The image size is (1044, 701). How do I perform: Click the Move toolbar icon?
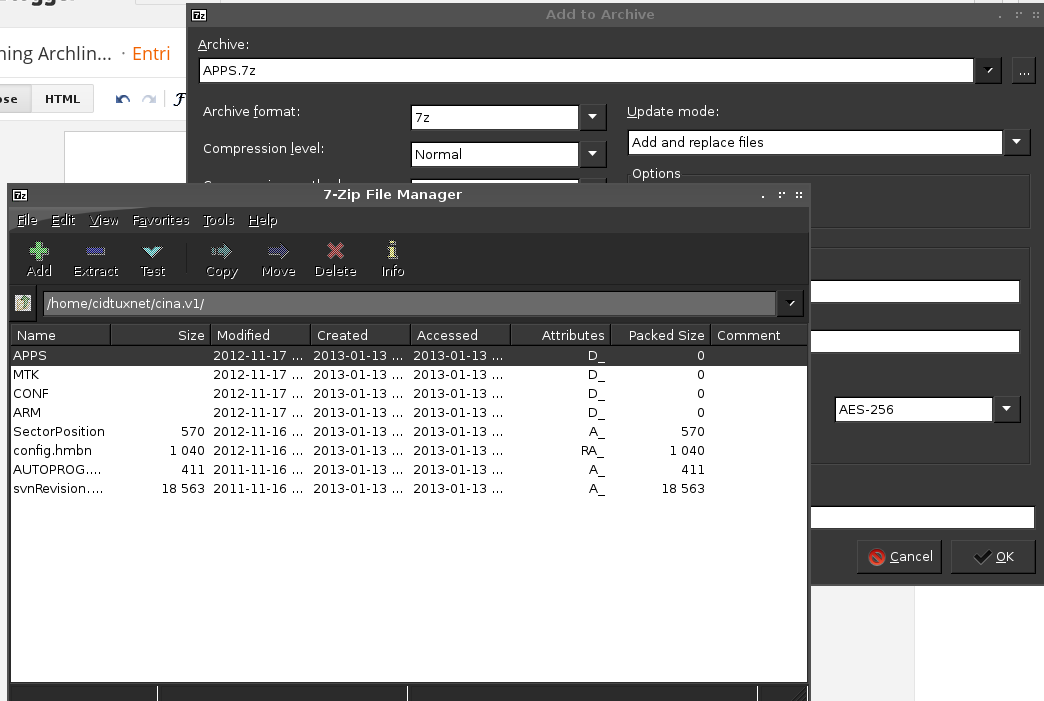click(x=278, y=251)
